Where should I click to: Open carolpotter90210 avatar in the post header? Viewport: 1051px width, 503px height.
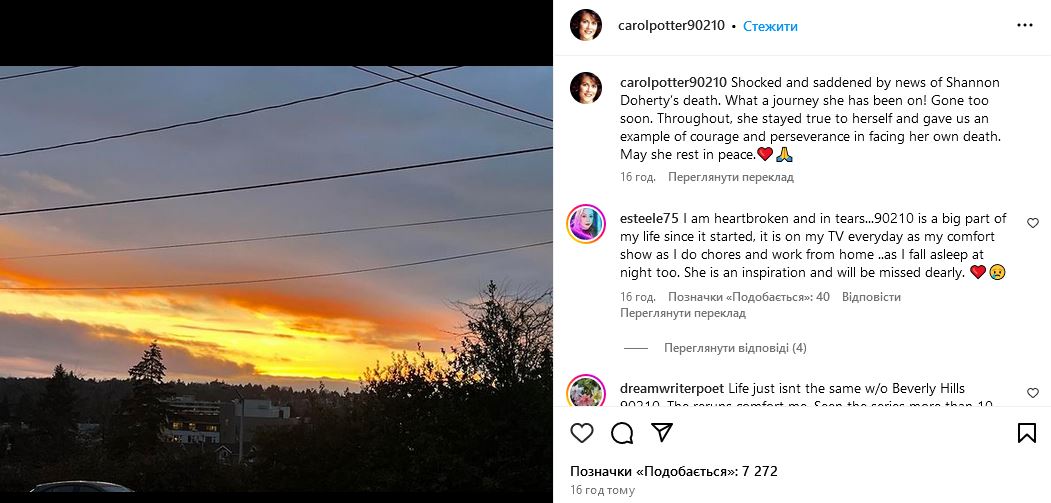click(586, 25)
